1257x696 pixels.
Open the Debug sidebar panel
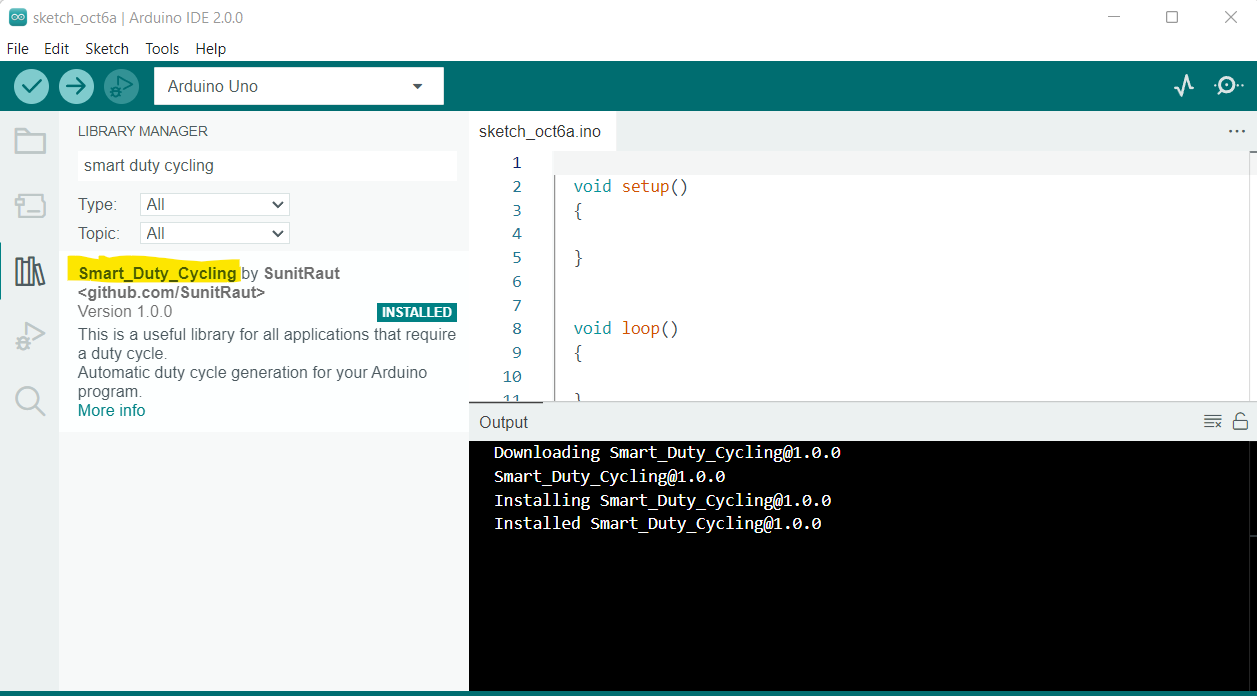(30, 337)
